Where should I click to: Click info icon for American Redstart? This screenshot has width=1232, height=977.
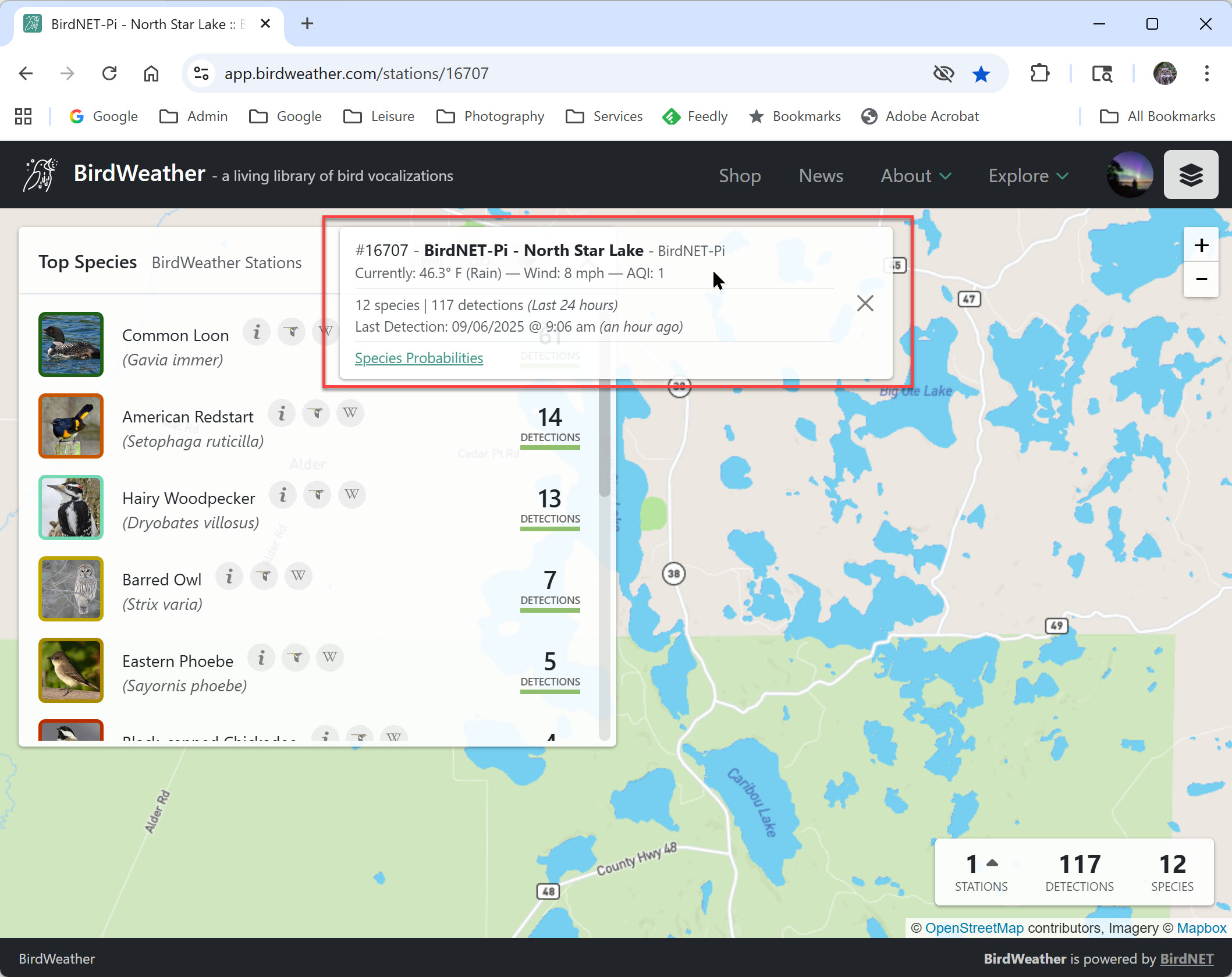coord(282,414)
